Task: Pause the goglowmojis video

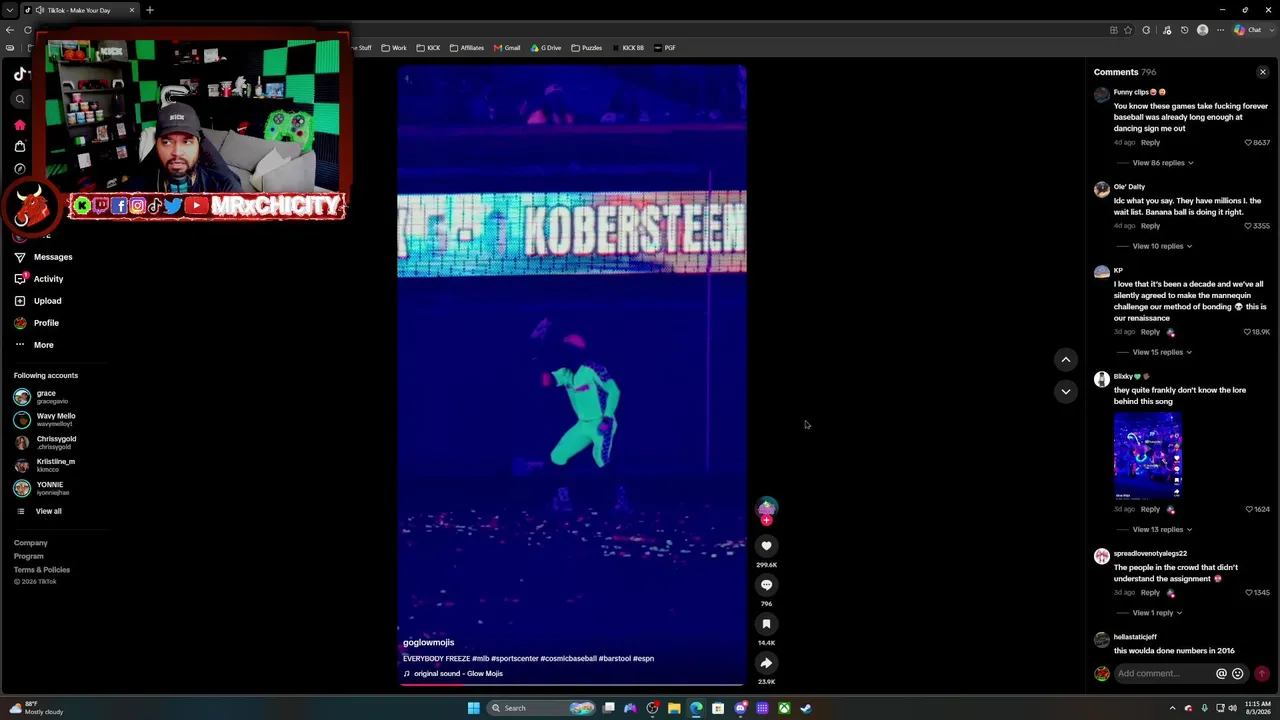Action: coord(572,376)
